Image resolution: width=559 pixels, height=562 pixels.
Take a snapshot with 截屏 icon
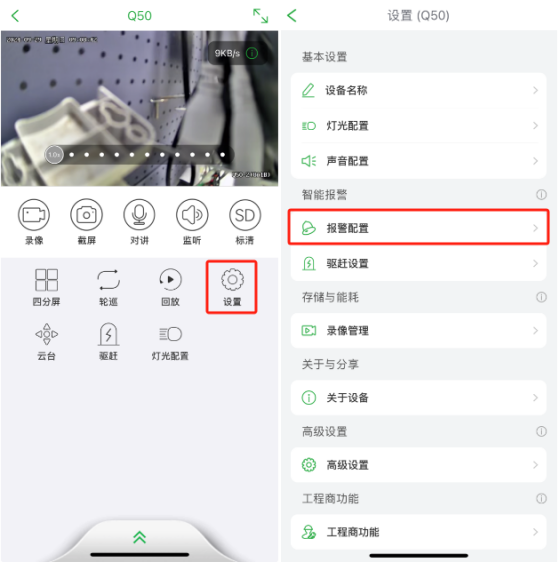(86, 215)
